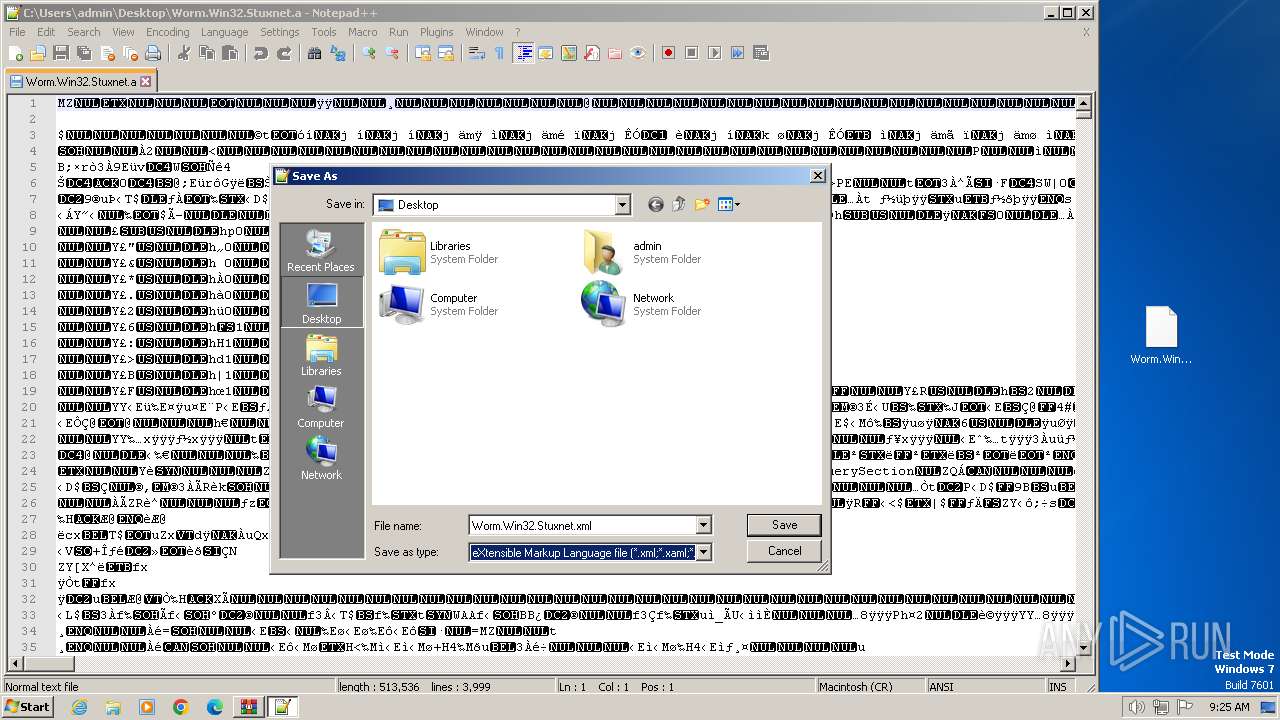
Task: Select the Worm.Win... desktop file icon
Action: [x=1161, y=336]
